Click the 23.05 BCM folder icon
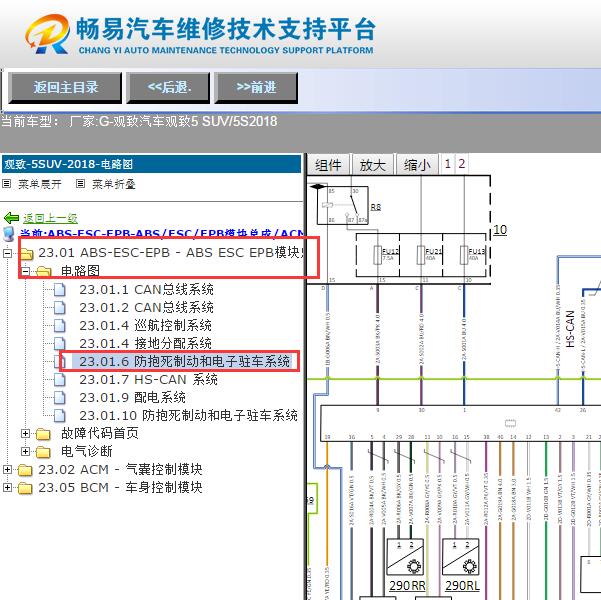This screenshot has width=601, height=600. coord(25,488)
